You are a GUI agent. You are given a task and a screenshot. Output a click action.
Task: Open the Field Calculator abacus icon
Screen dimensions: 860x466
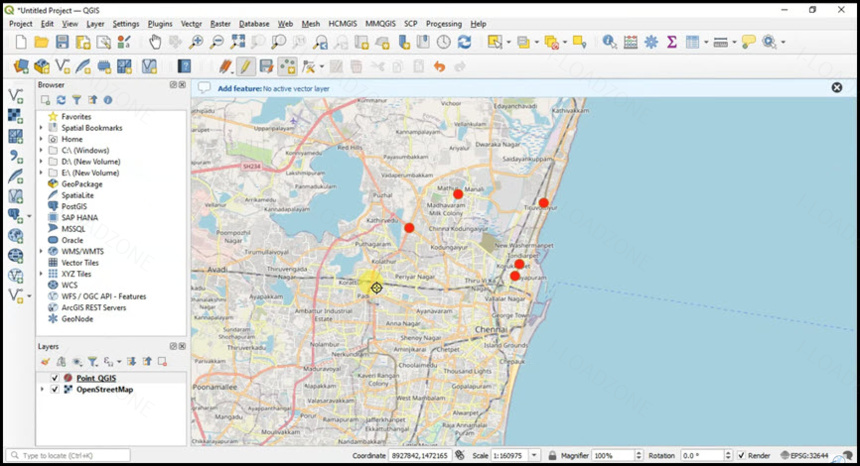631,42
